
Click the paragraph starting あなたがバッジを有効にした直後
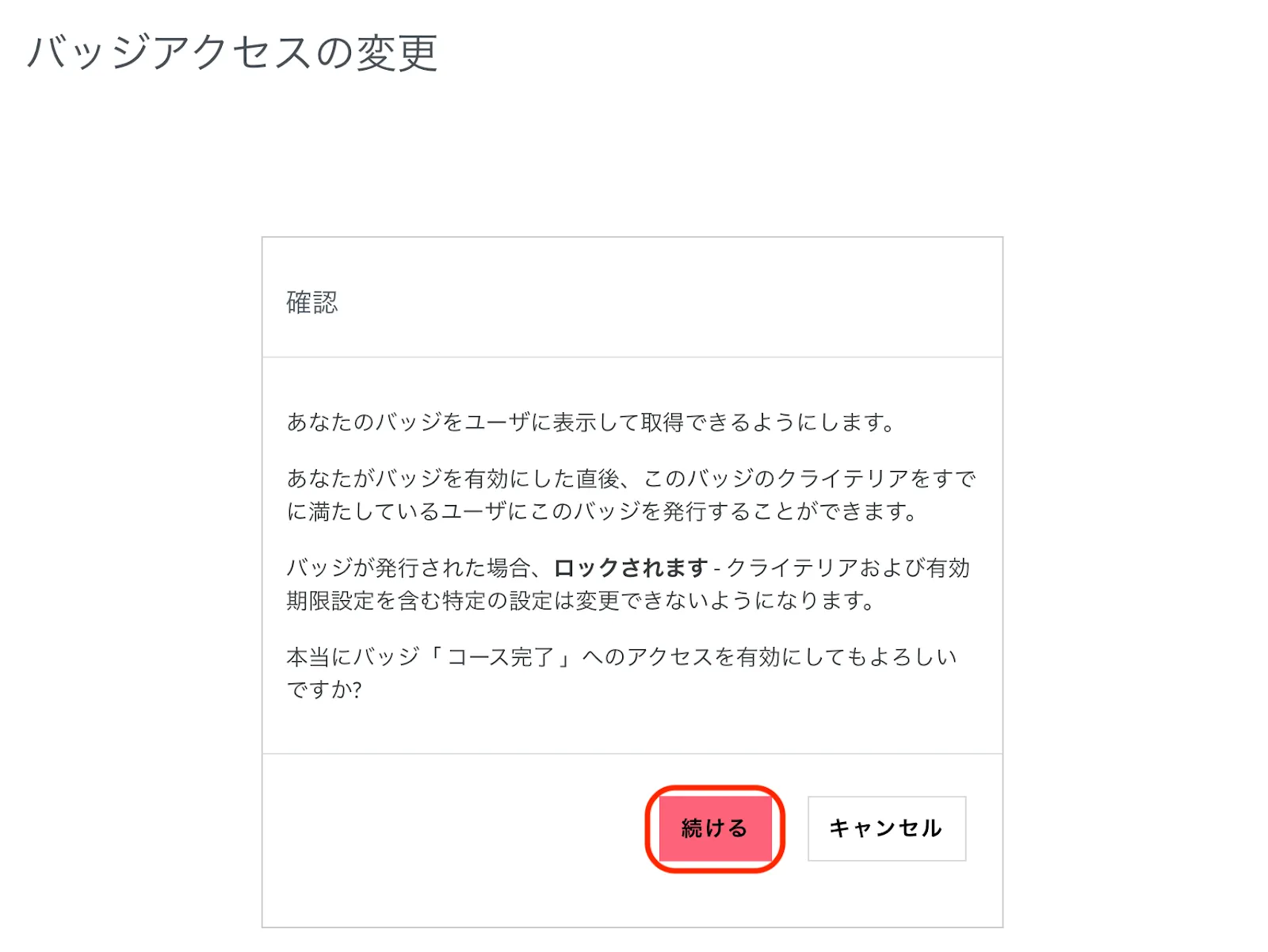(x=630, y=495)
